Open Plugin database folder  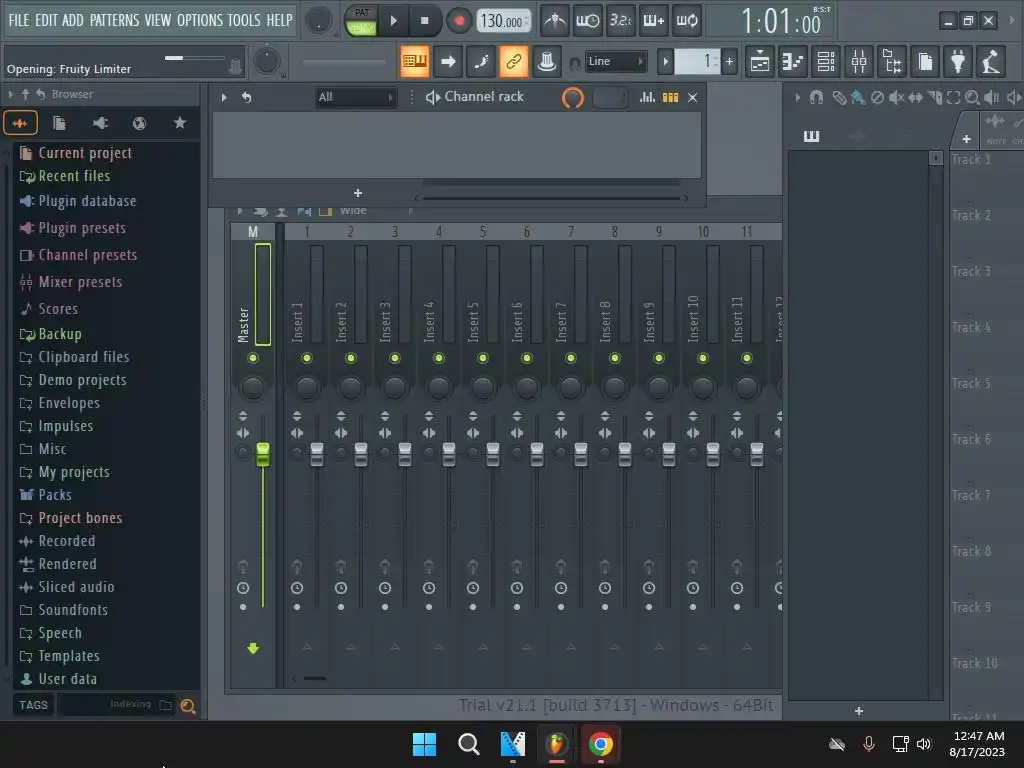tap(79, 201)
